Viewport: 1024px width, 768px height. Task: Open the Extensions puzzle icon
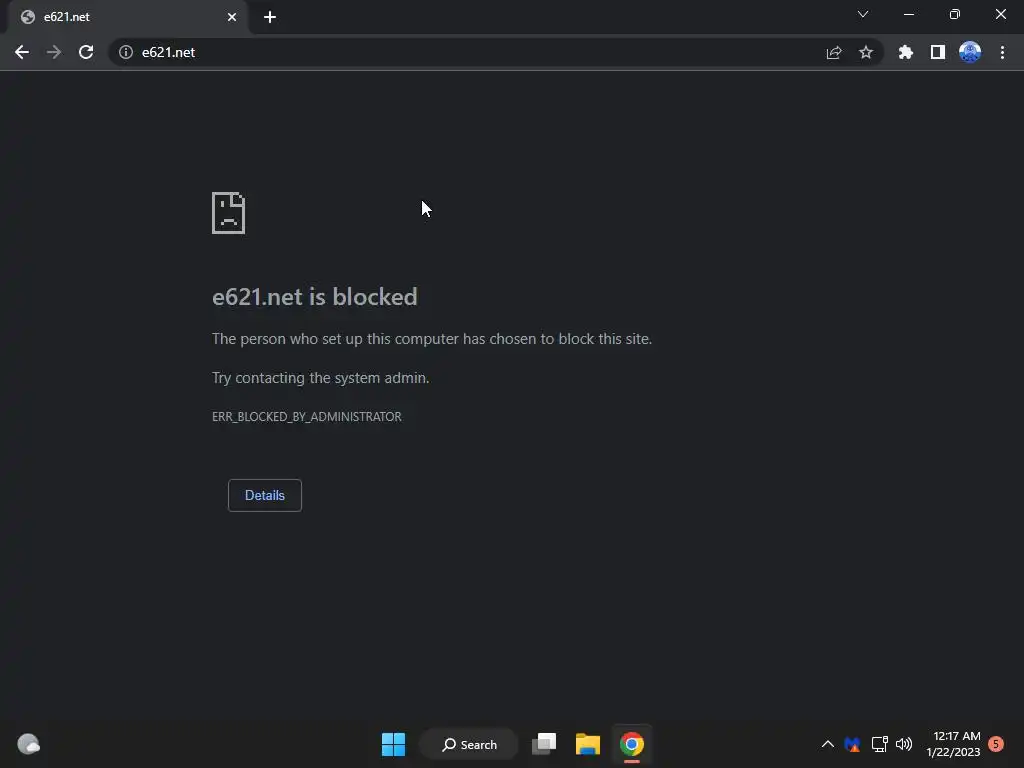(x=905, y=52)
